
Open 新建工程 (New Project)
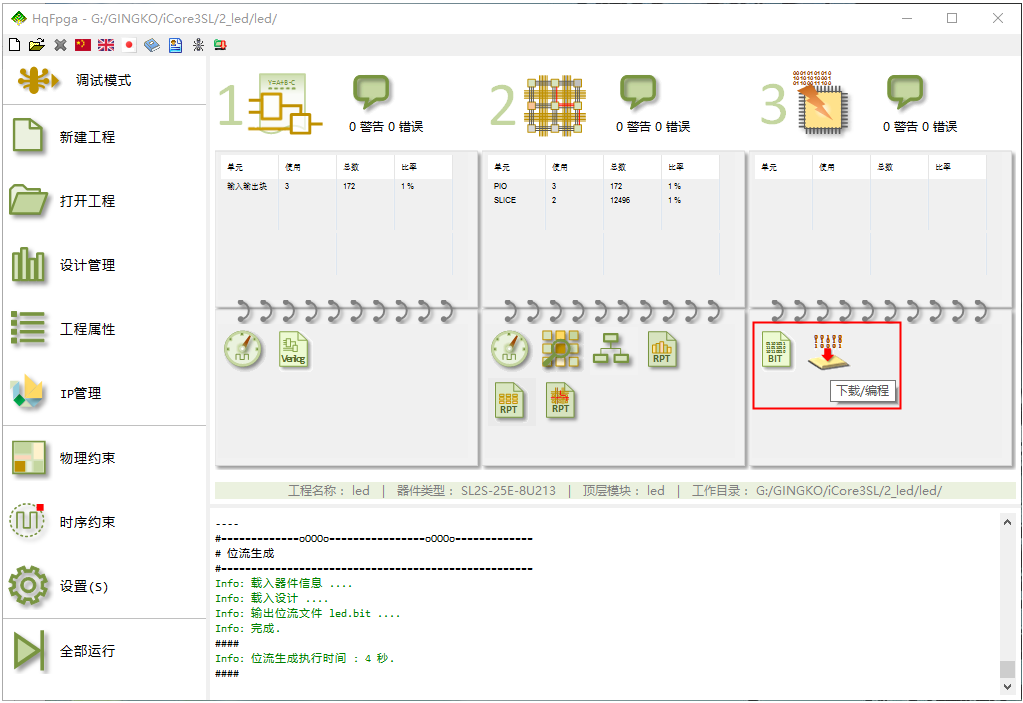click(x=87, y=137)
